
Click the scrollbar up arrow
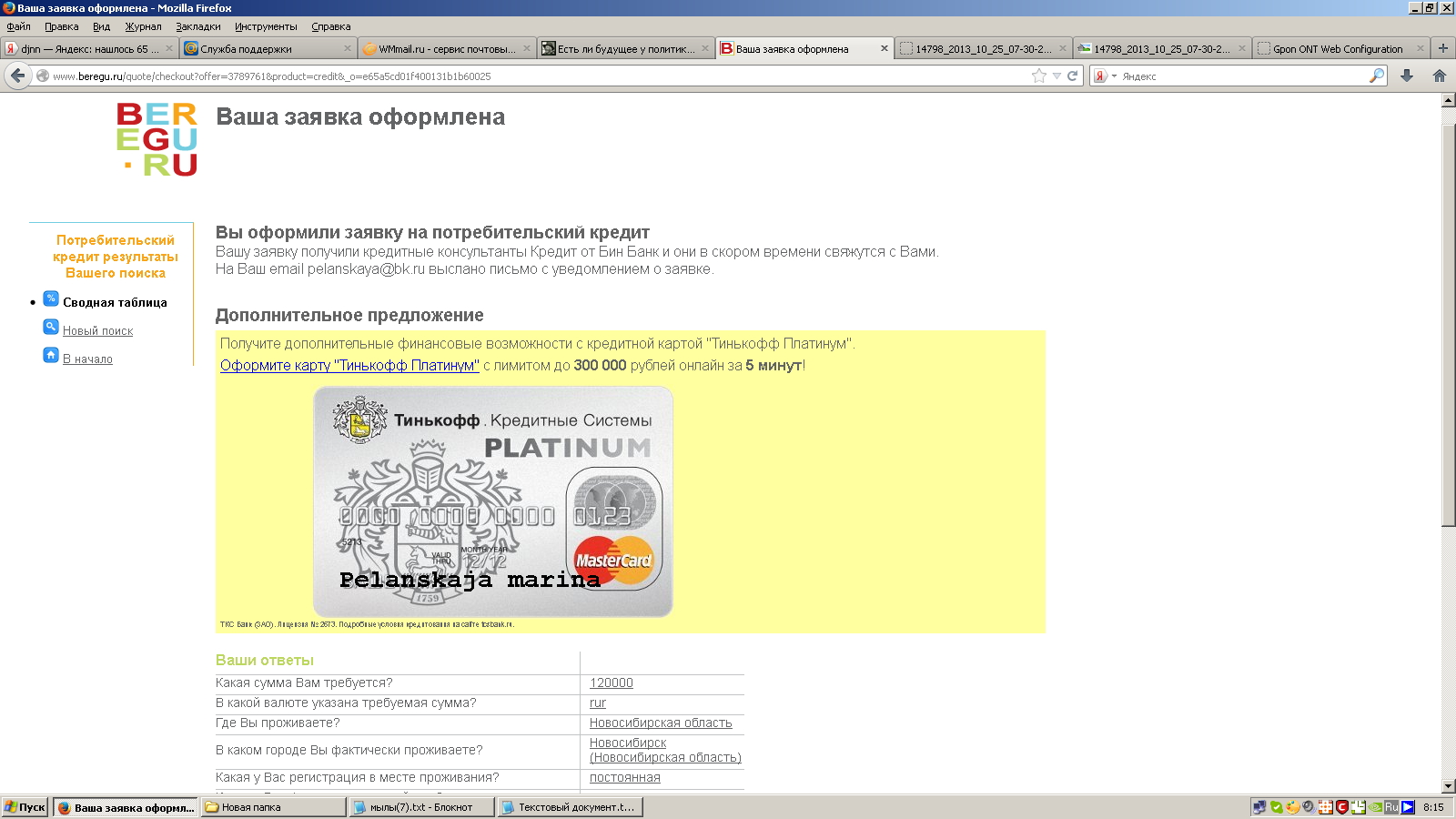pos(1448,100)
